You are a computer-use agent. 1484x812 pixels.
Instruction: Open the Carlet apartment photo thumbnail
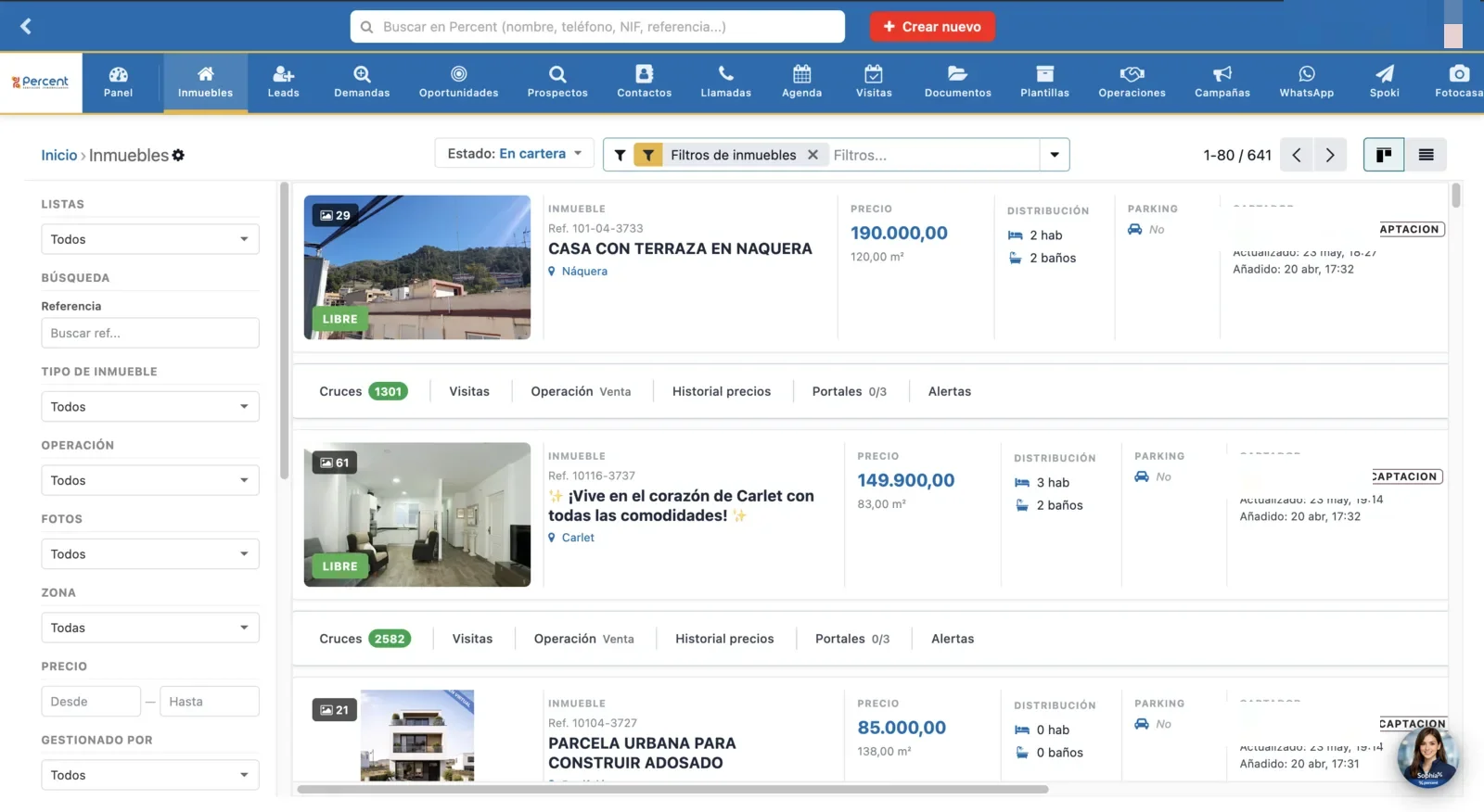coord(417,514)
